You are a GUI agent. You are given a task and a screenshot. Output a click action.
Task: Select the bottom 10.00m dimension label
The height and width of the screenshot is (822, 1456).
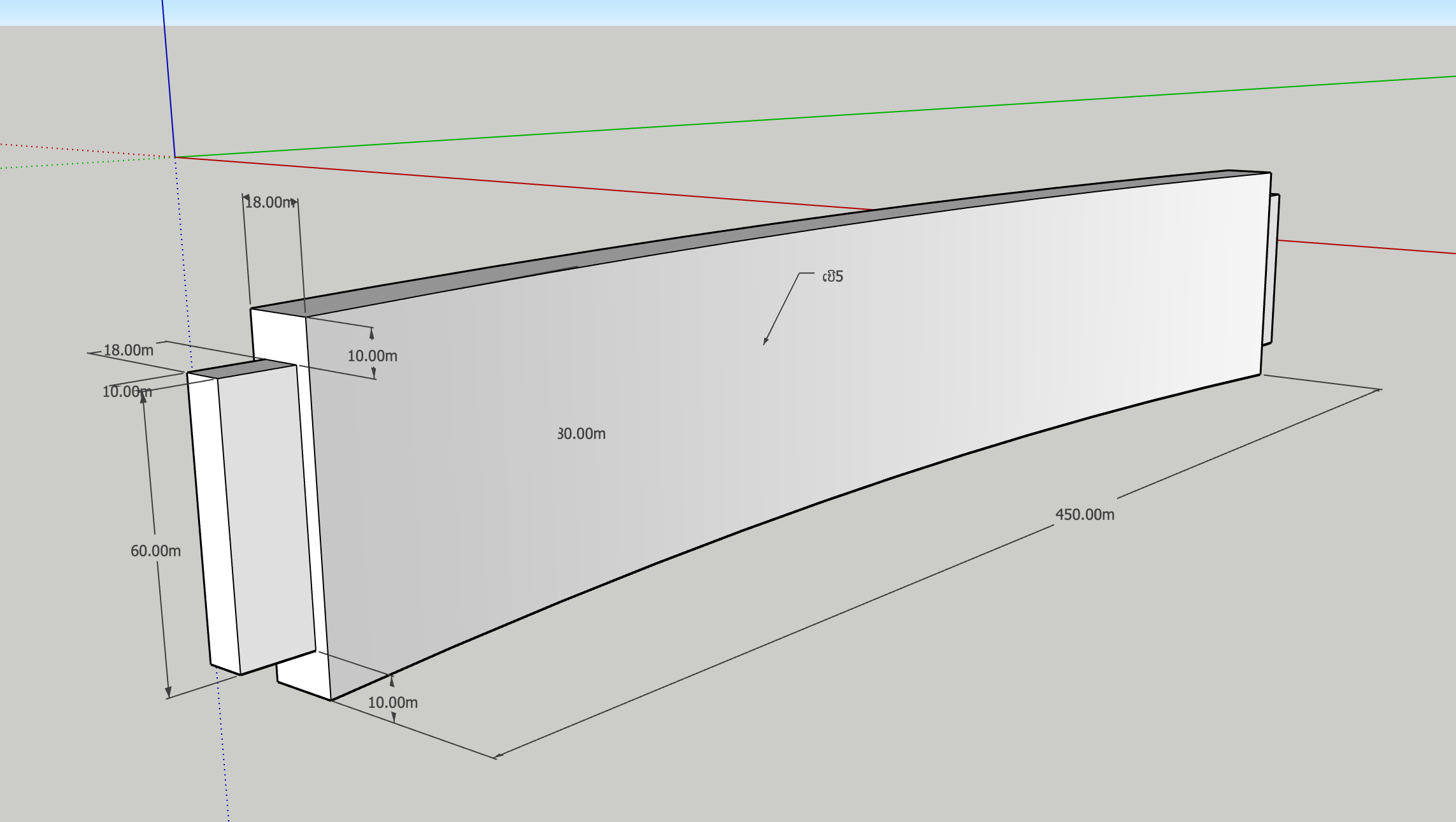pos(392,702)
